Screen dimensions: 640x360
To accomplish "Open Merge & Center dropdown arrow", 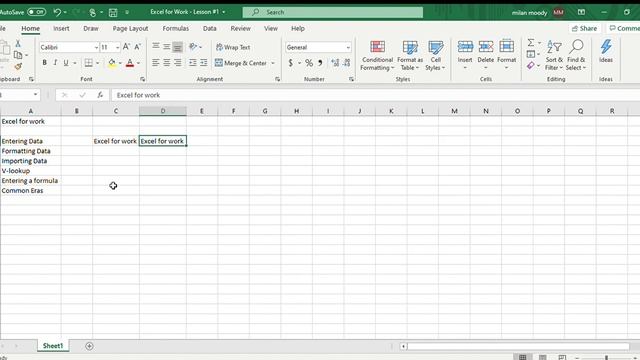I will coord(273,63).
